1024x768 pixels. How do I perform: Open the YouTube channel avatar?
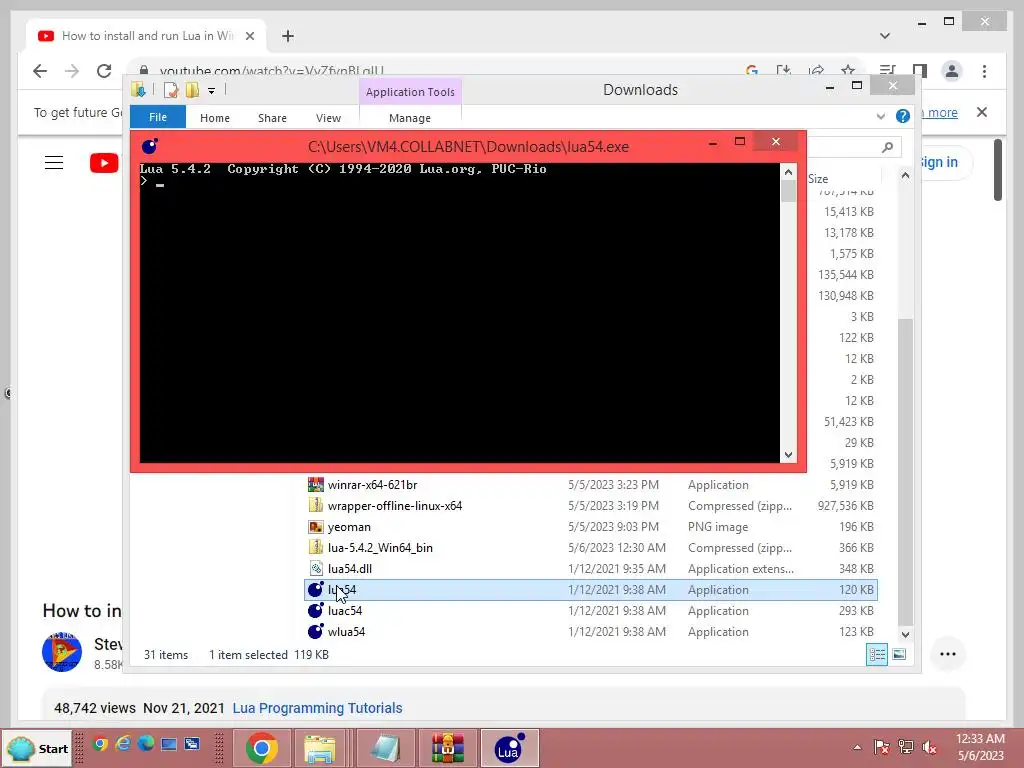62,652
